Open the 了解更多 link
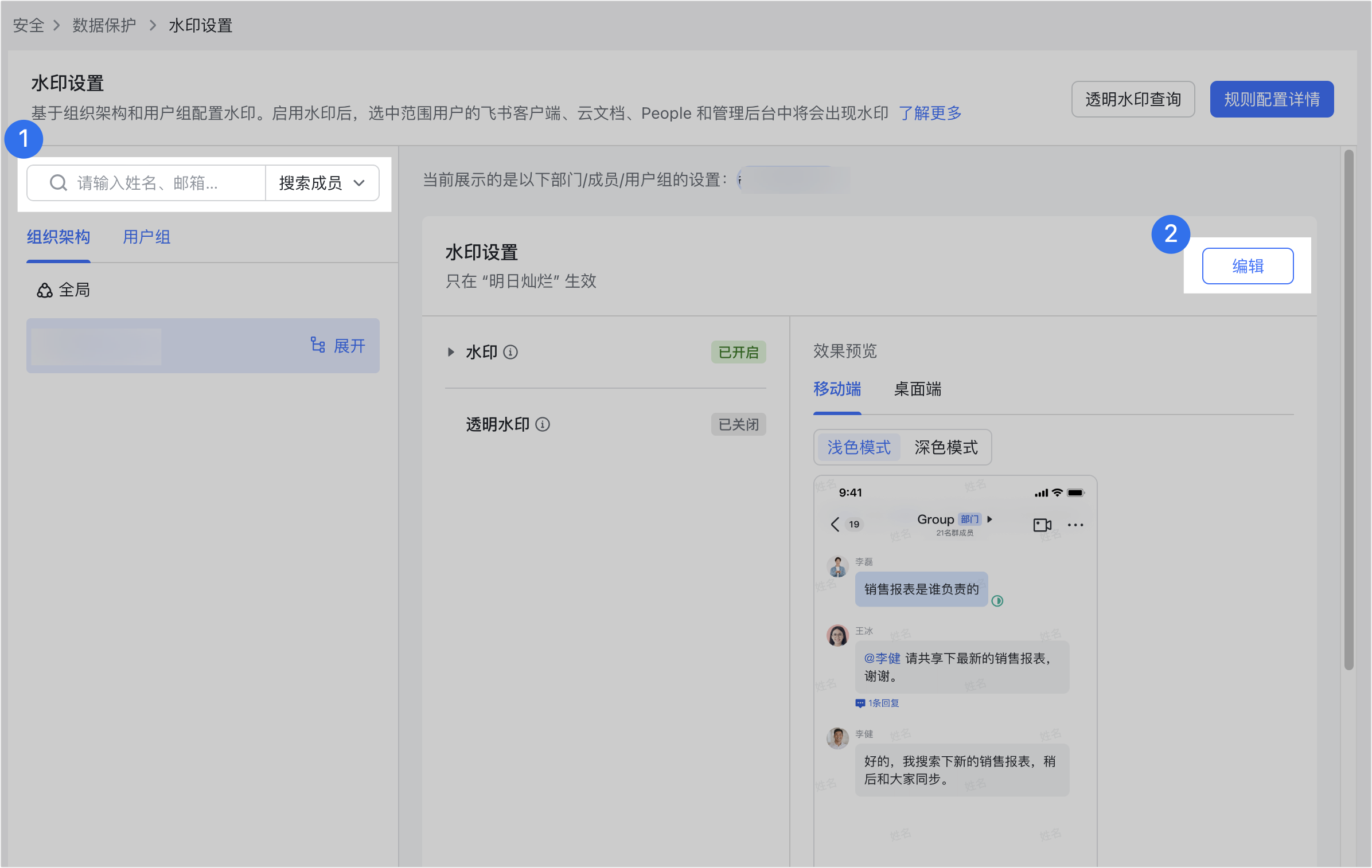Image resolution: width=1372 pixels, height=868 pixels. point(930,113)
